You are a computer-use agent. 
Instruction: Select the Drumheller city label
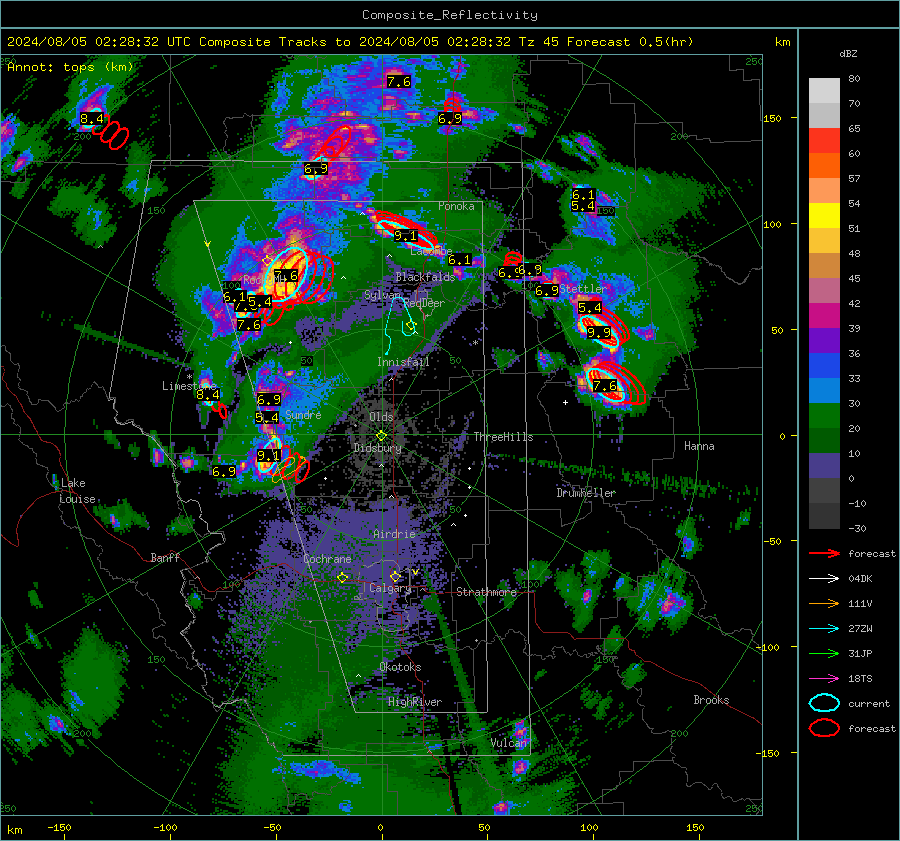[586, 493]
